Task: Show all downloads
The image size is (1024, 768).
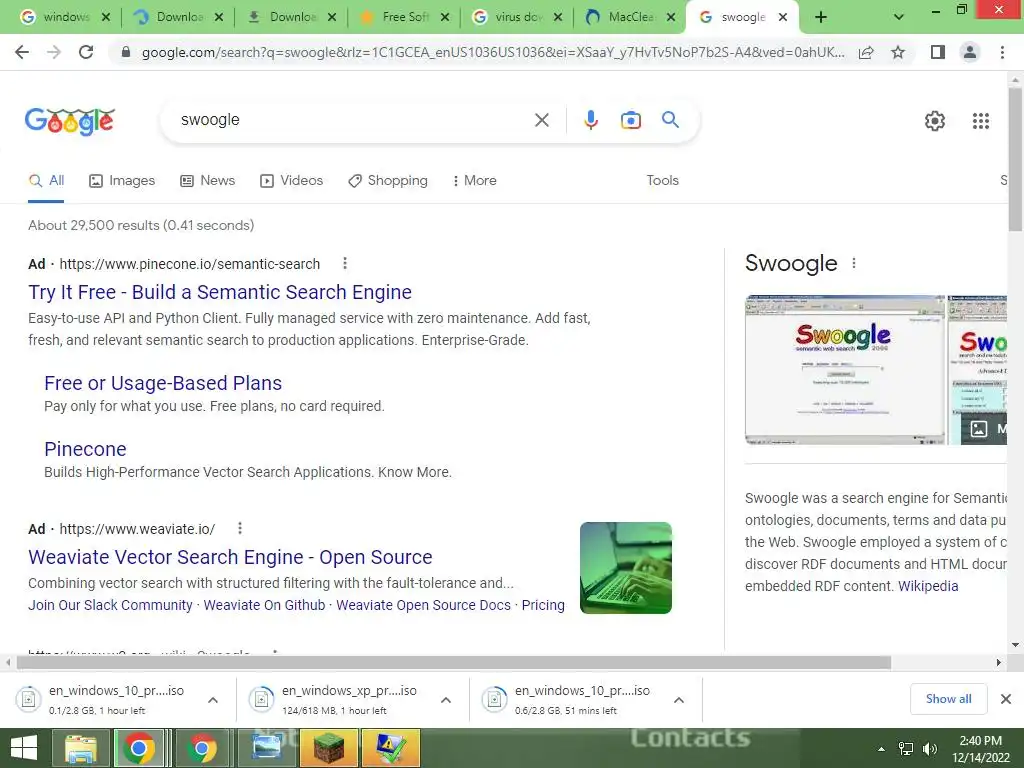Action: coord(948,699)
